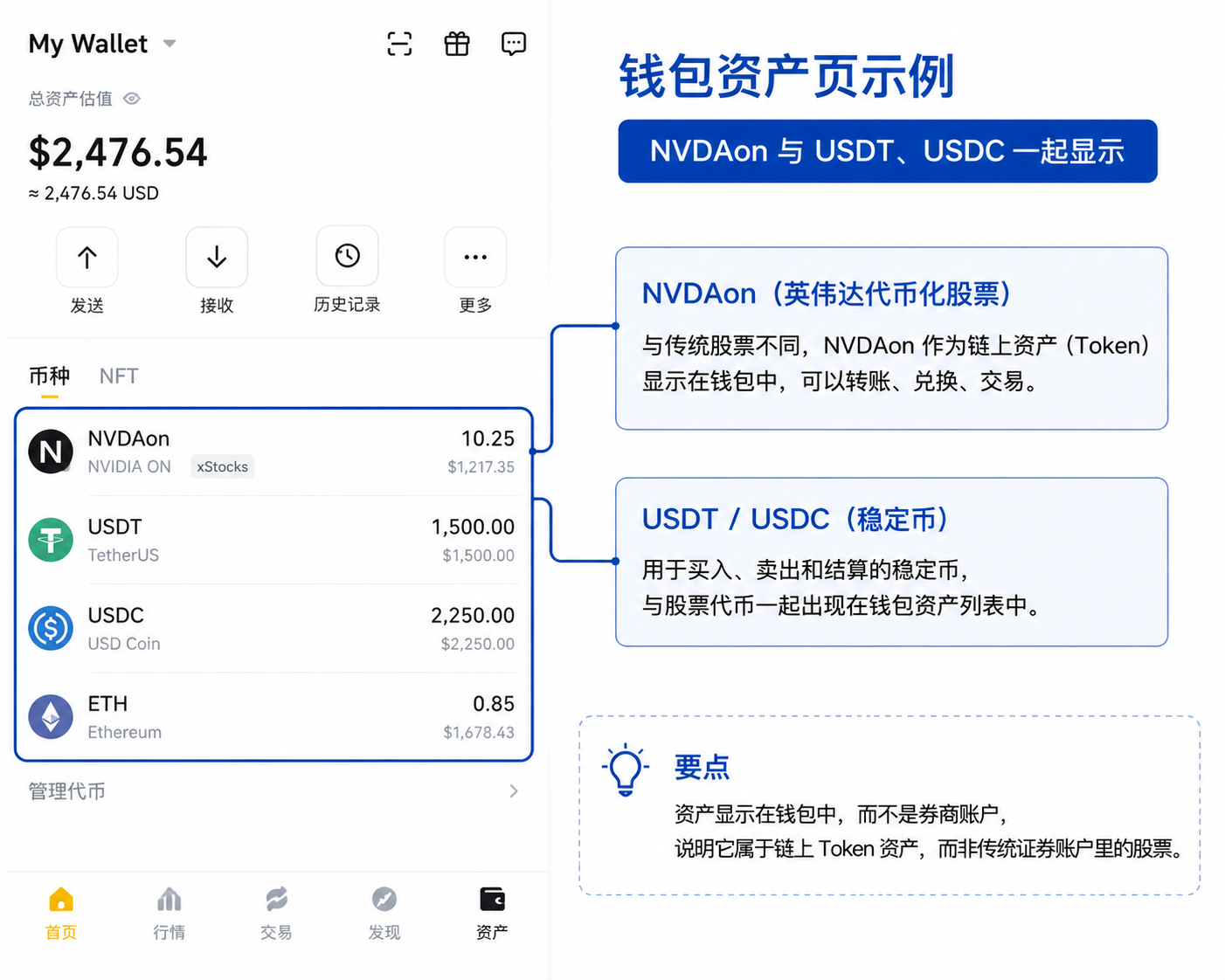1225x980 pixels.
Task: Toggle total asset value visibility eye
Action: point(132,99)
